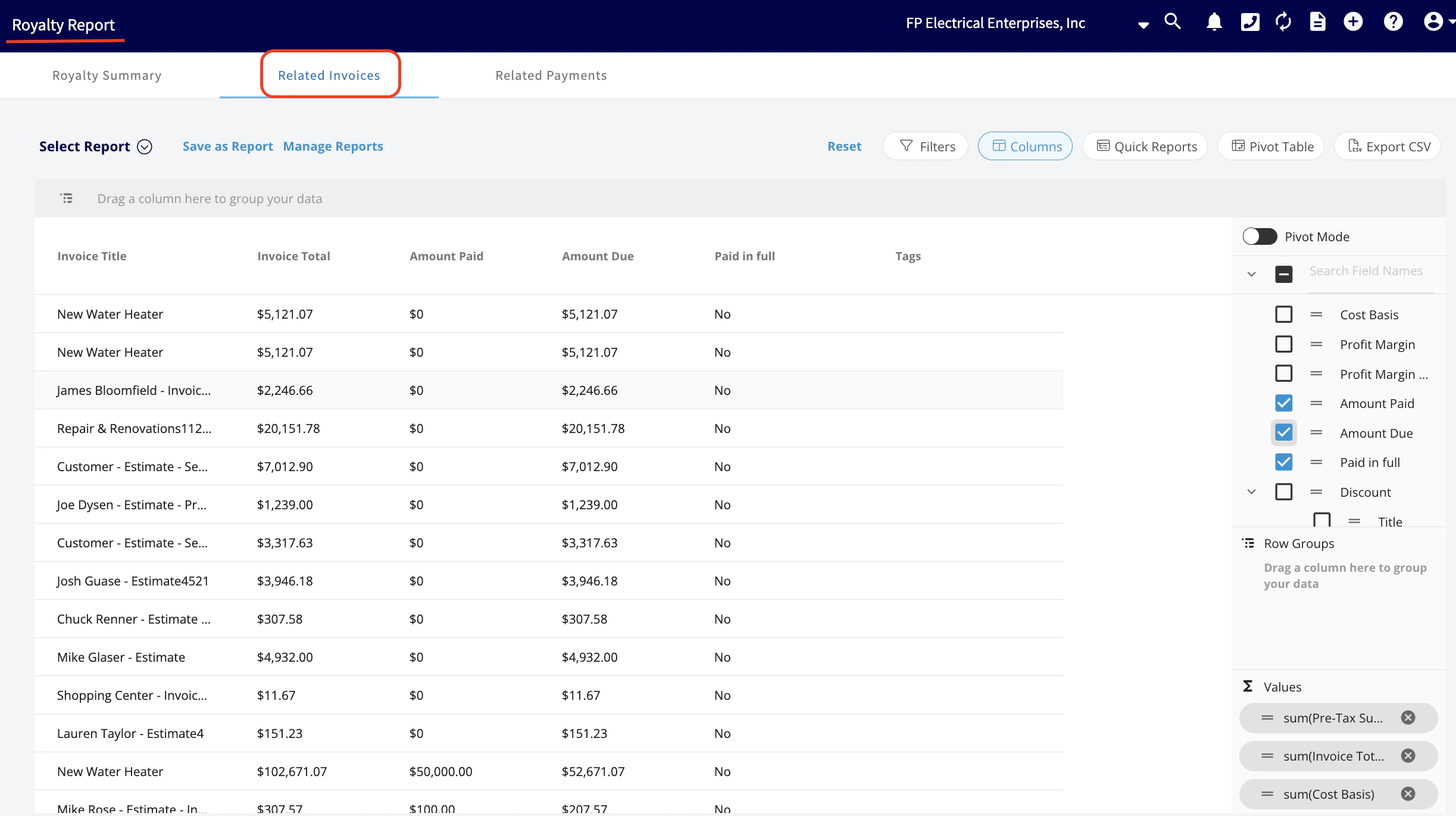Open company selector dropdown arrow
1456x816 pixels.
[x=1143, y=25]
